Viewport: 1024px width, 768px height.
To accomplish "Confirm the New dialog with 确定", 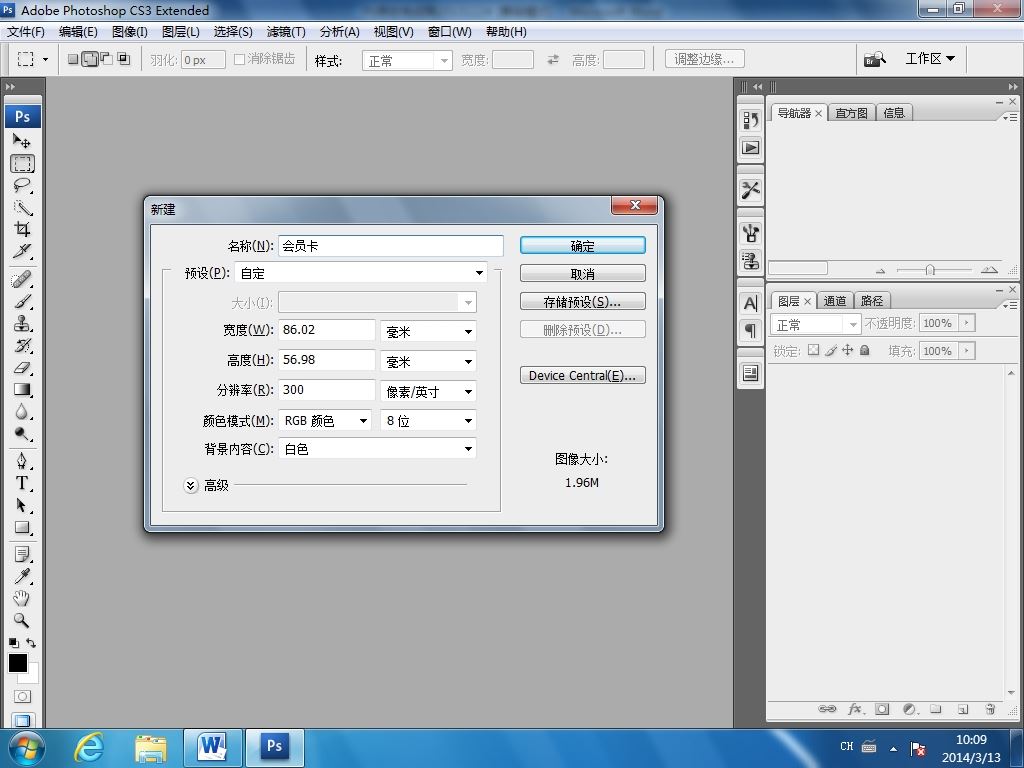I will pos(583,246).
